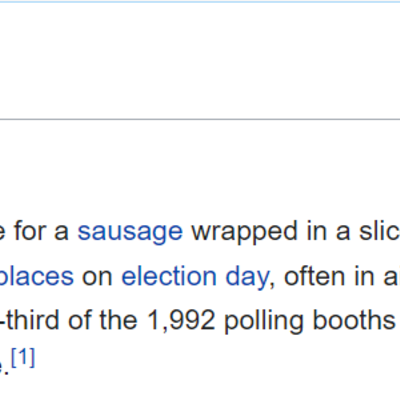Screen dimensions: 400x400
Task: Click the word "-third" in the third line
Action: (x=31, y=321)
